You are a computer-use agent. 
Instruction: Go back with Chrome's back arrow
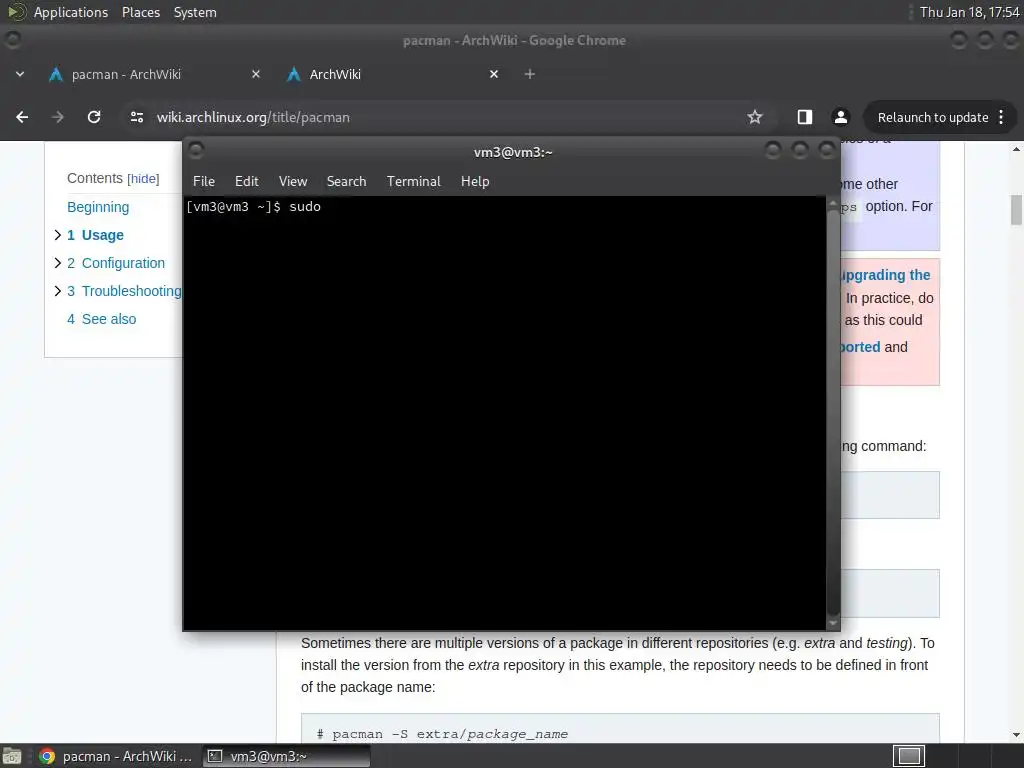pos(22,117)
